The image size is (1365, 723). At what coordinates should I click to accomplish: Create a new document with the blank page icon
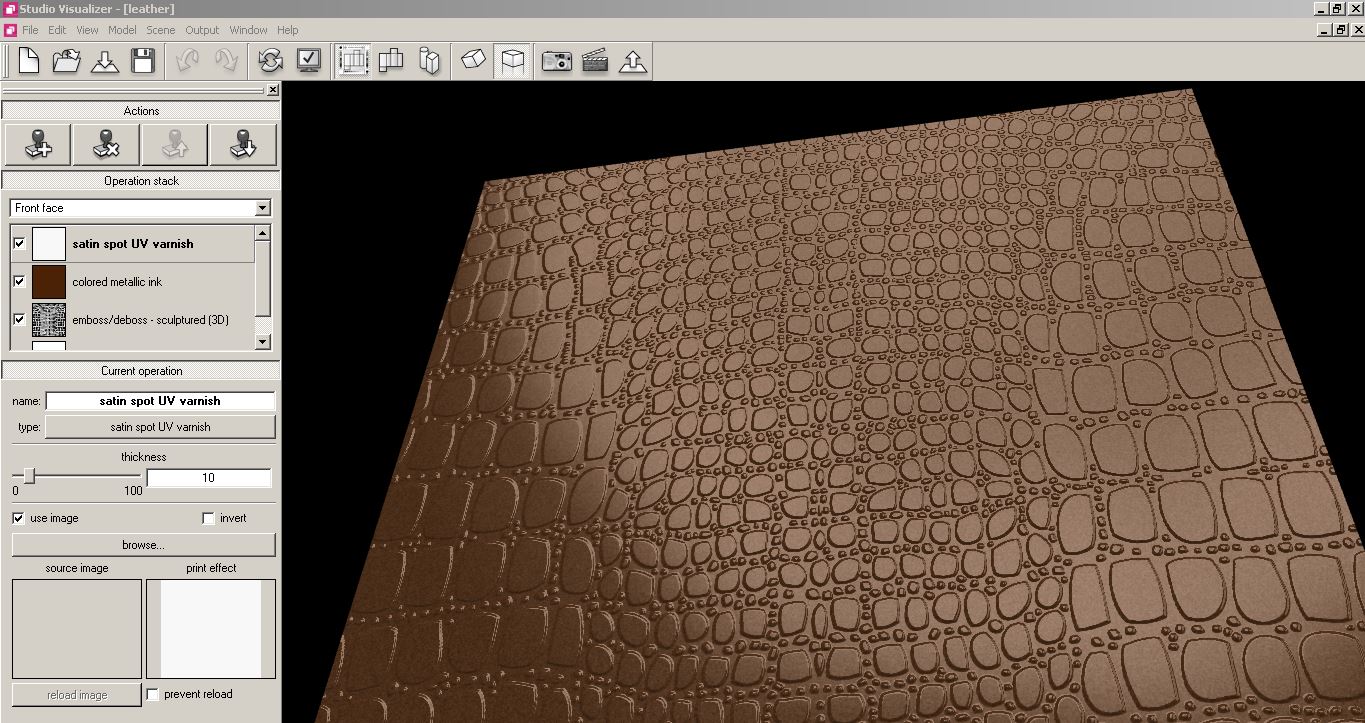click(x=29, y=61)
